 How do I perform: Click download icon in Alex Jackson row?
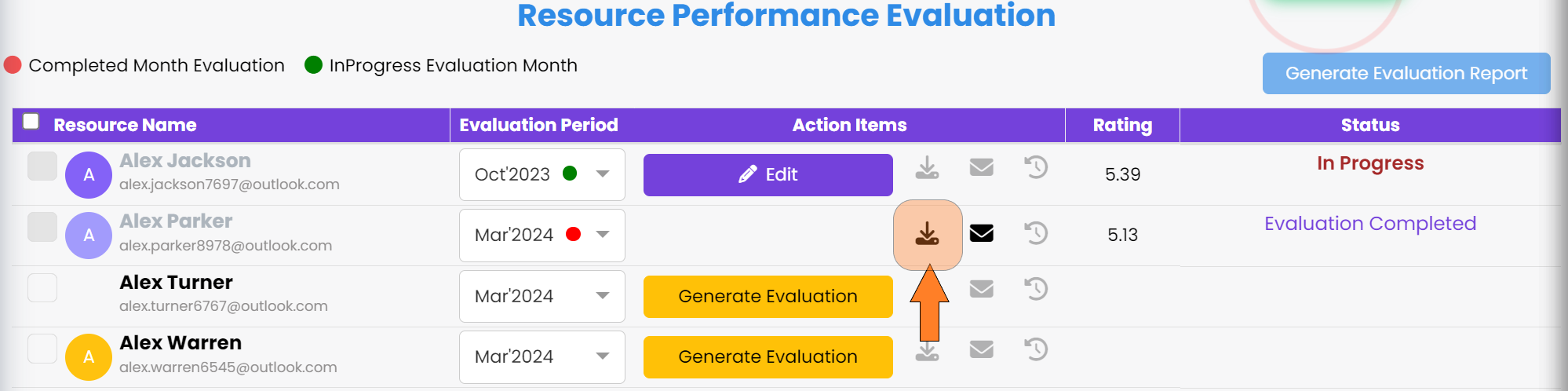click(928, 167)
